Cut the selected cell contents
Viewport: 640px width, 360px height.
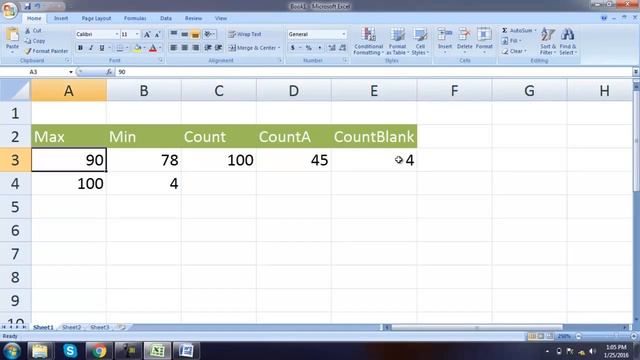33,31
